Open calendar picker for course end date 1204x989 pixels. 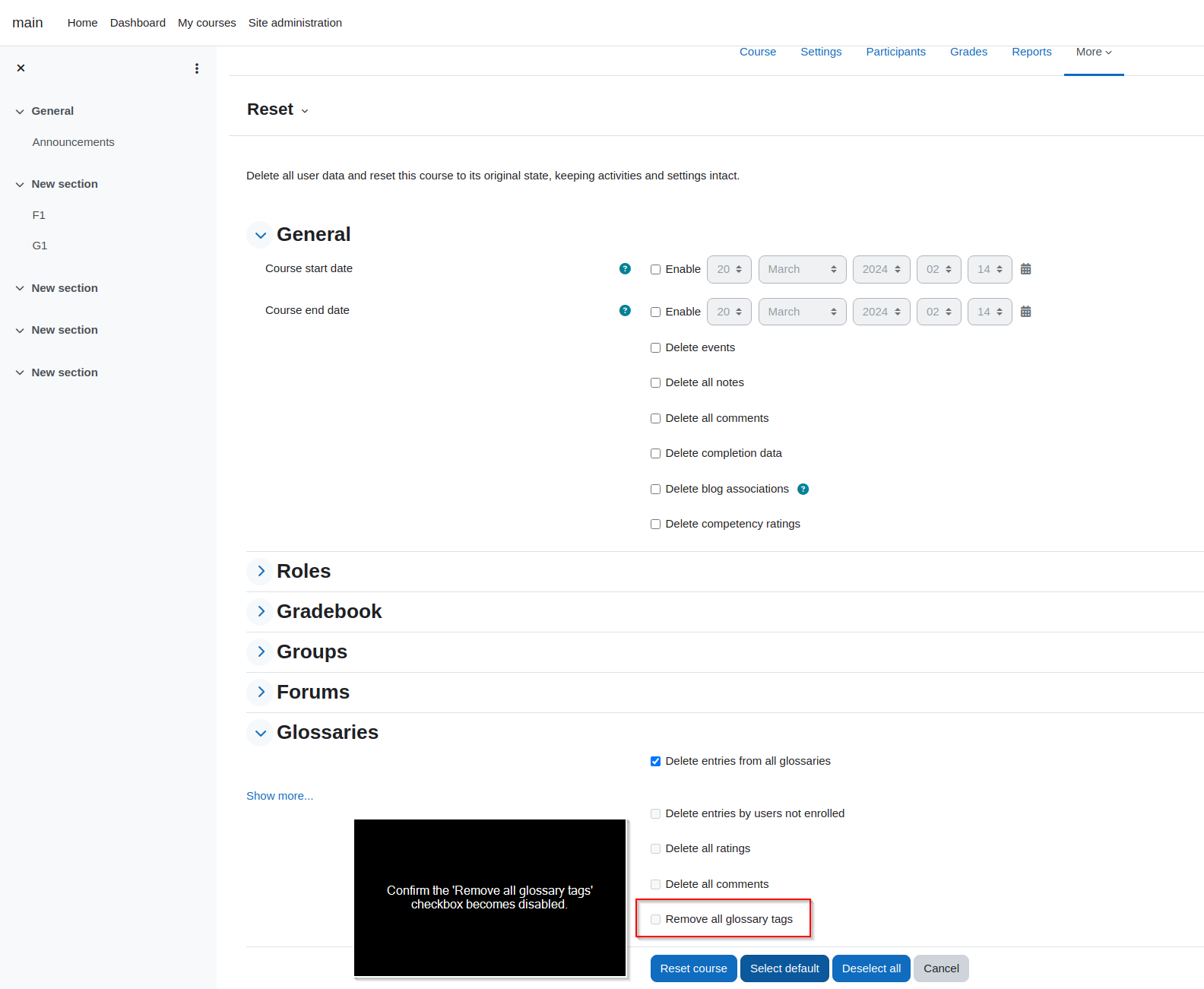click(1025, 312)
